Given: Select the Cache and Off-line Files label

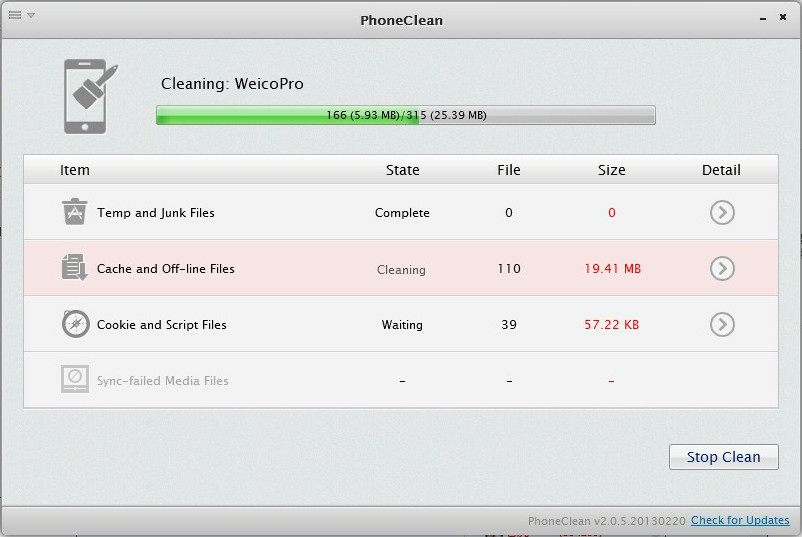Looking at the screenshot, I should coord(166,269).
